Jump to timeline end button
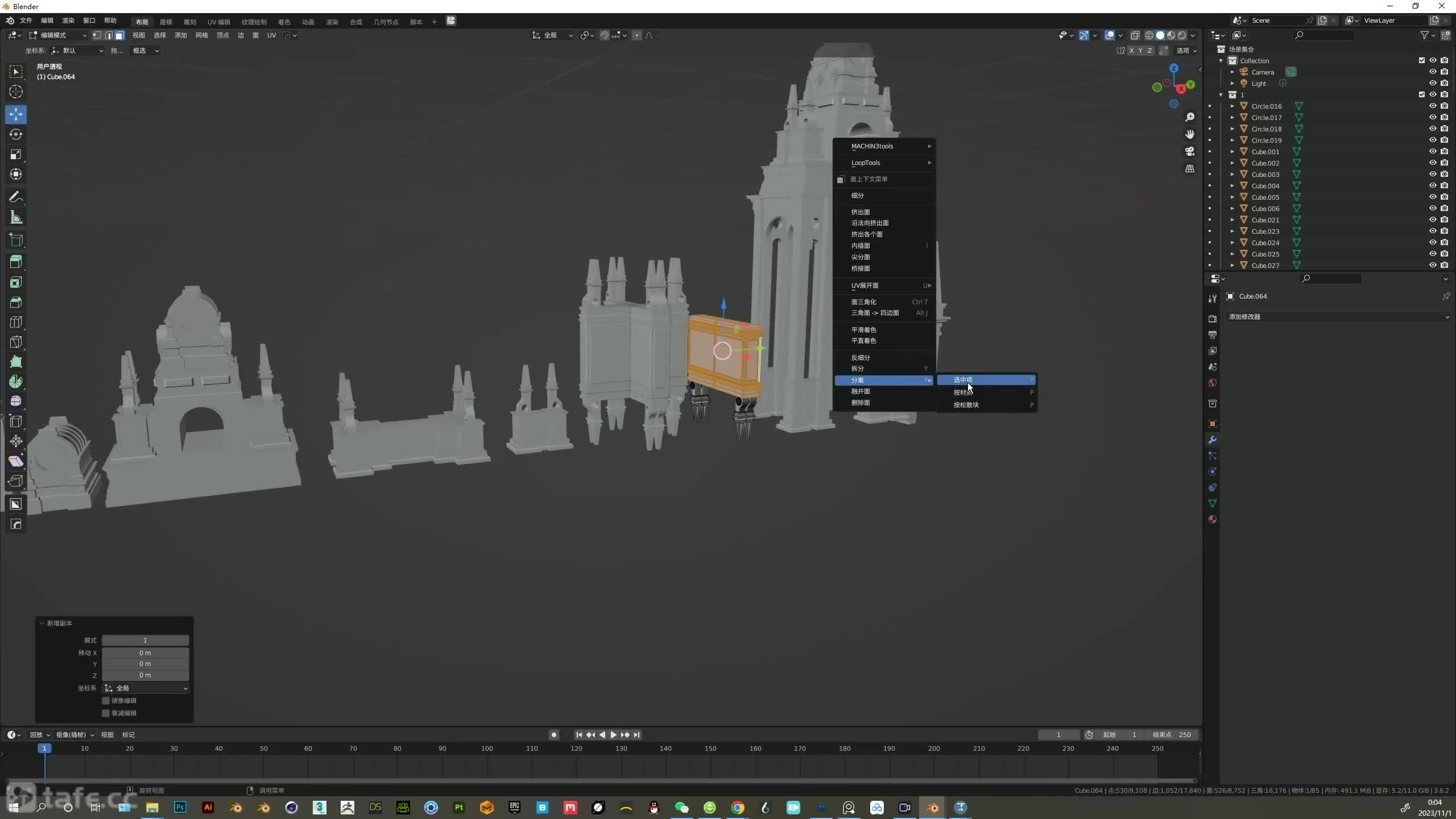Viewport: 1456px width, 819px height. pos(636,735)
